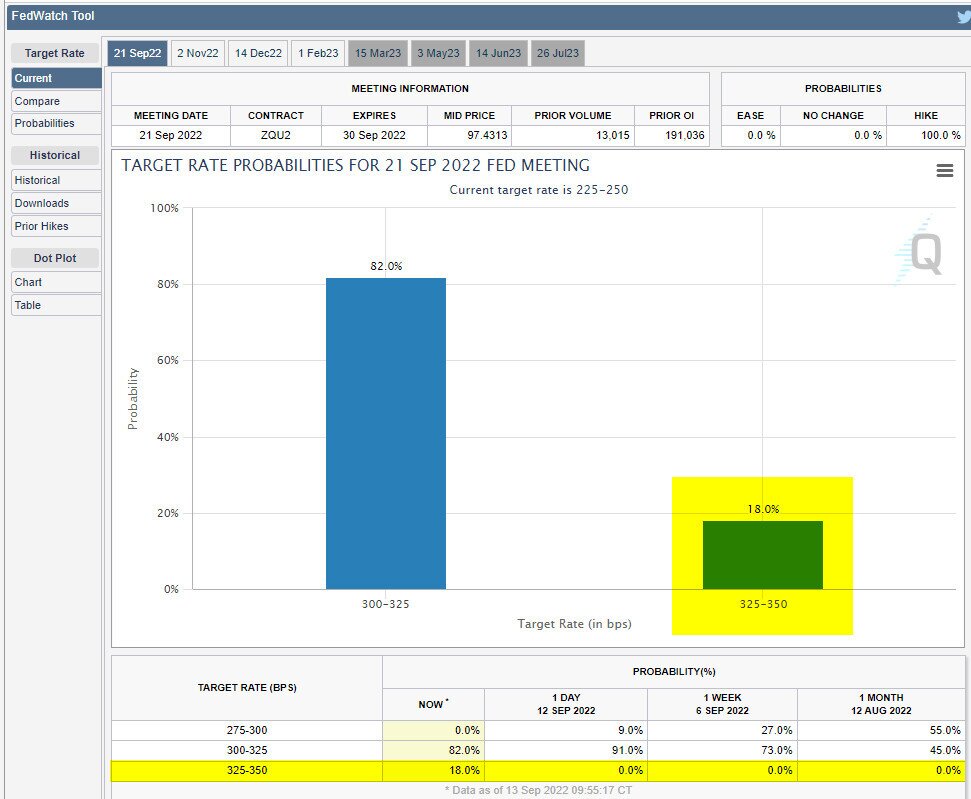Open the 15 Mar23 meeting tab
This screenshot has width=971, height=799.
tap(378, 53)
